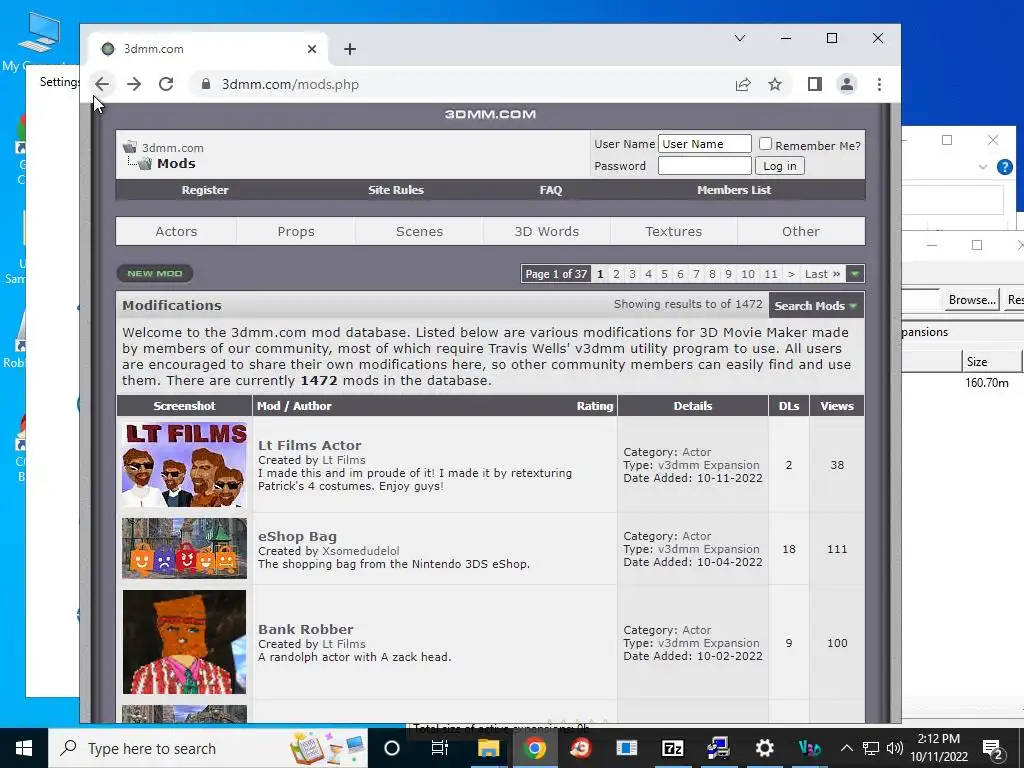Select the Scenes category tab
Screen dimensions: 1024x768
pyautogui.click(x=419, y=231)
